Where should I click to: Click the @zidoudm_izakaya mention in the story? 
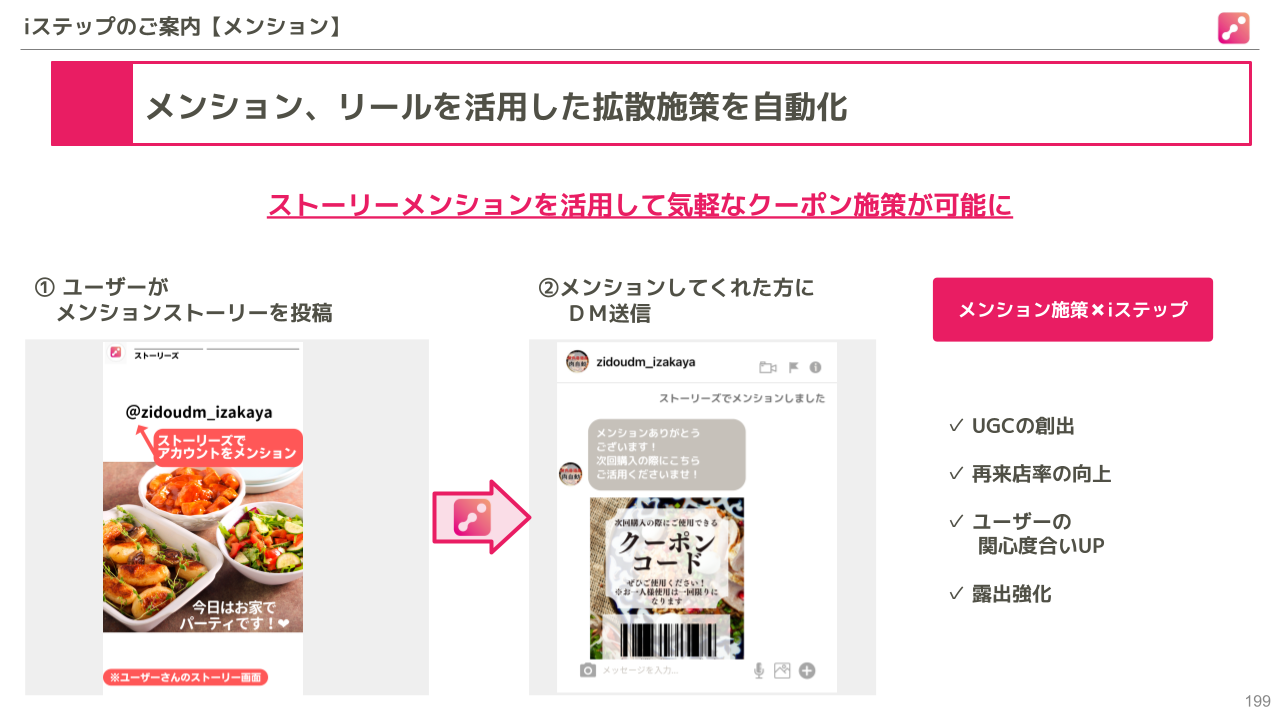pos(199,411)
